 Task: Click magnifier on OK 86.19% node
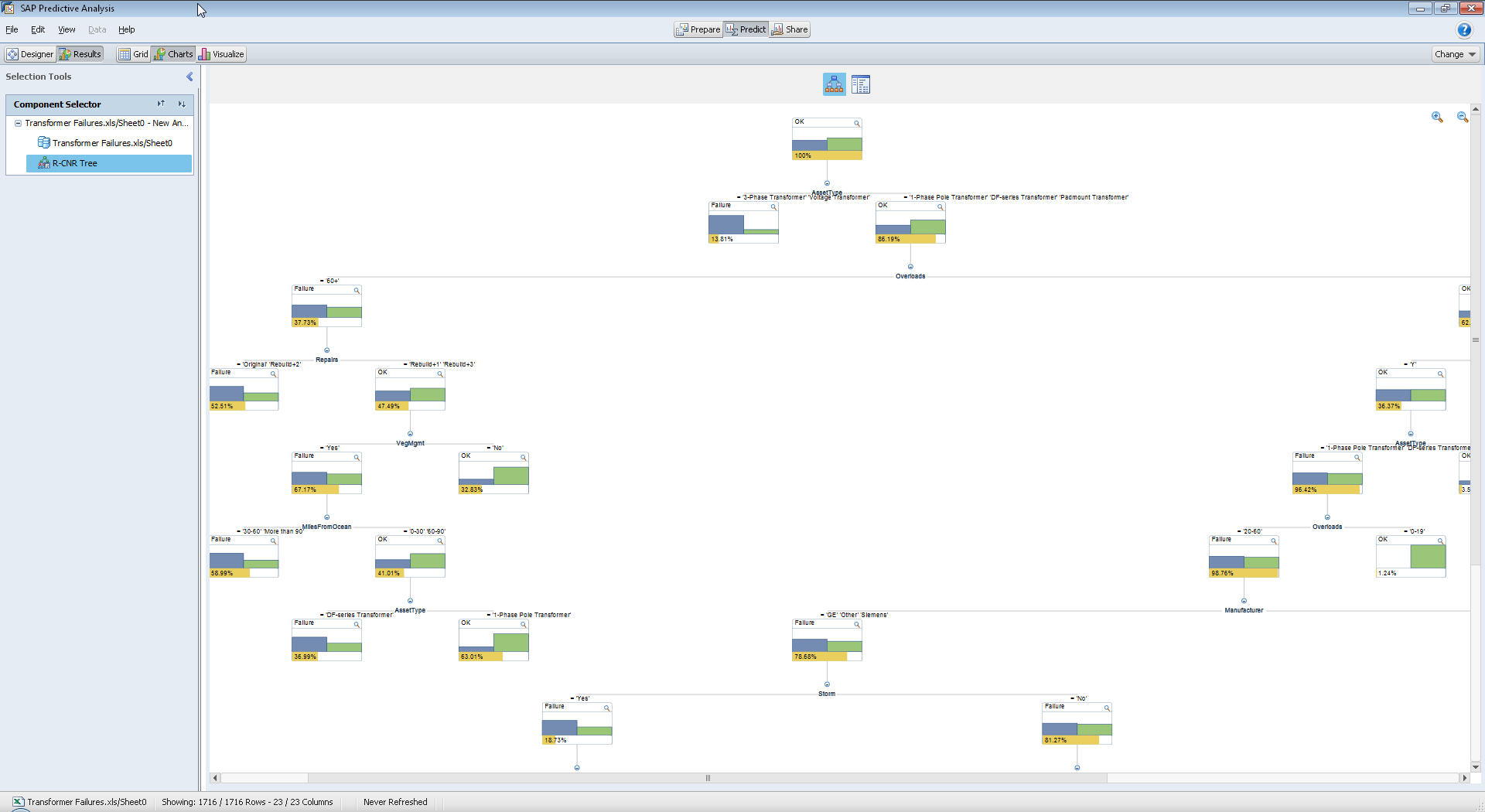click(x=940, y=206)
